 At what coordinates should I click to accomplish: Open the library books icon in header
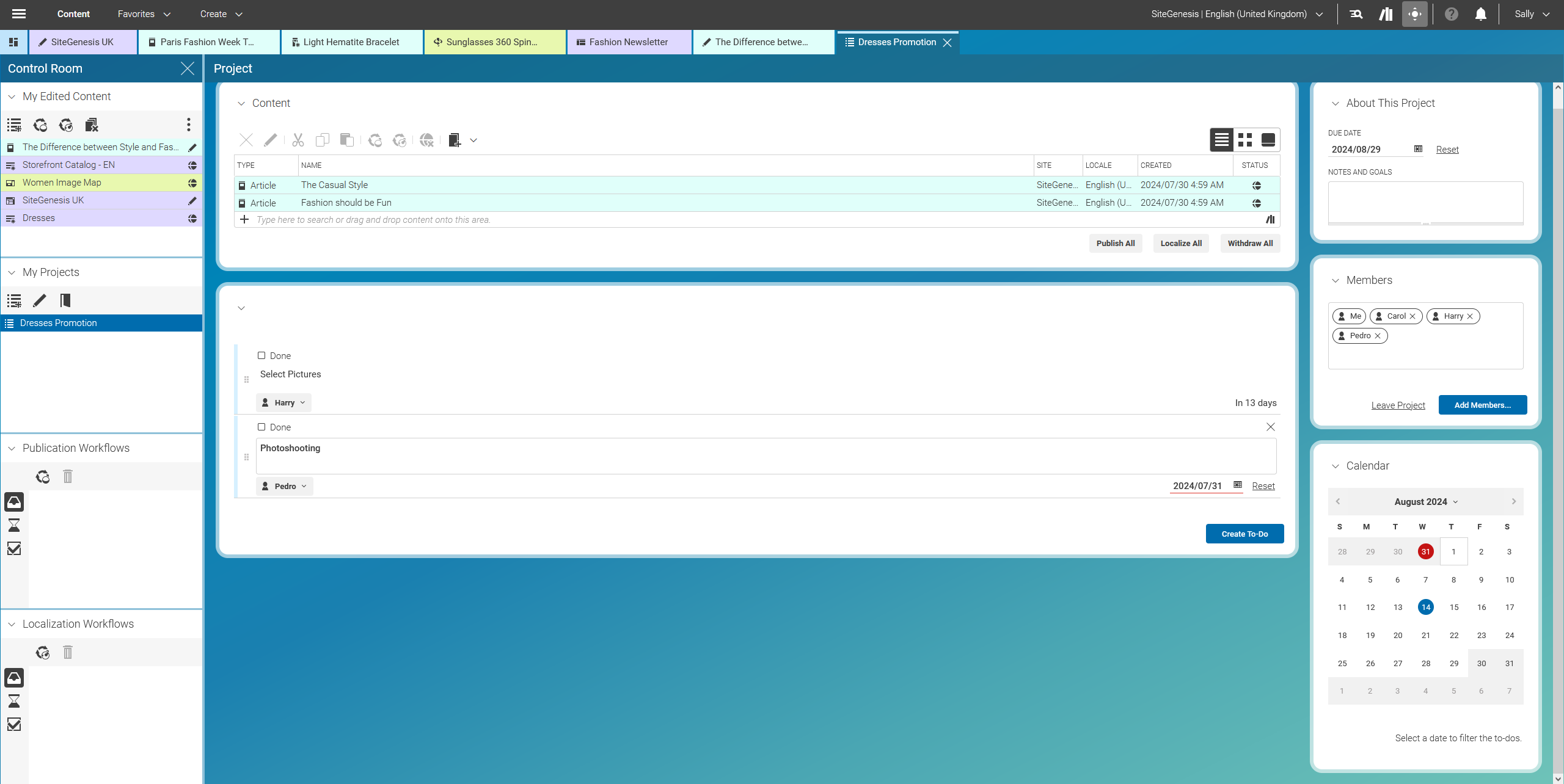(1386, 14)
